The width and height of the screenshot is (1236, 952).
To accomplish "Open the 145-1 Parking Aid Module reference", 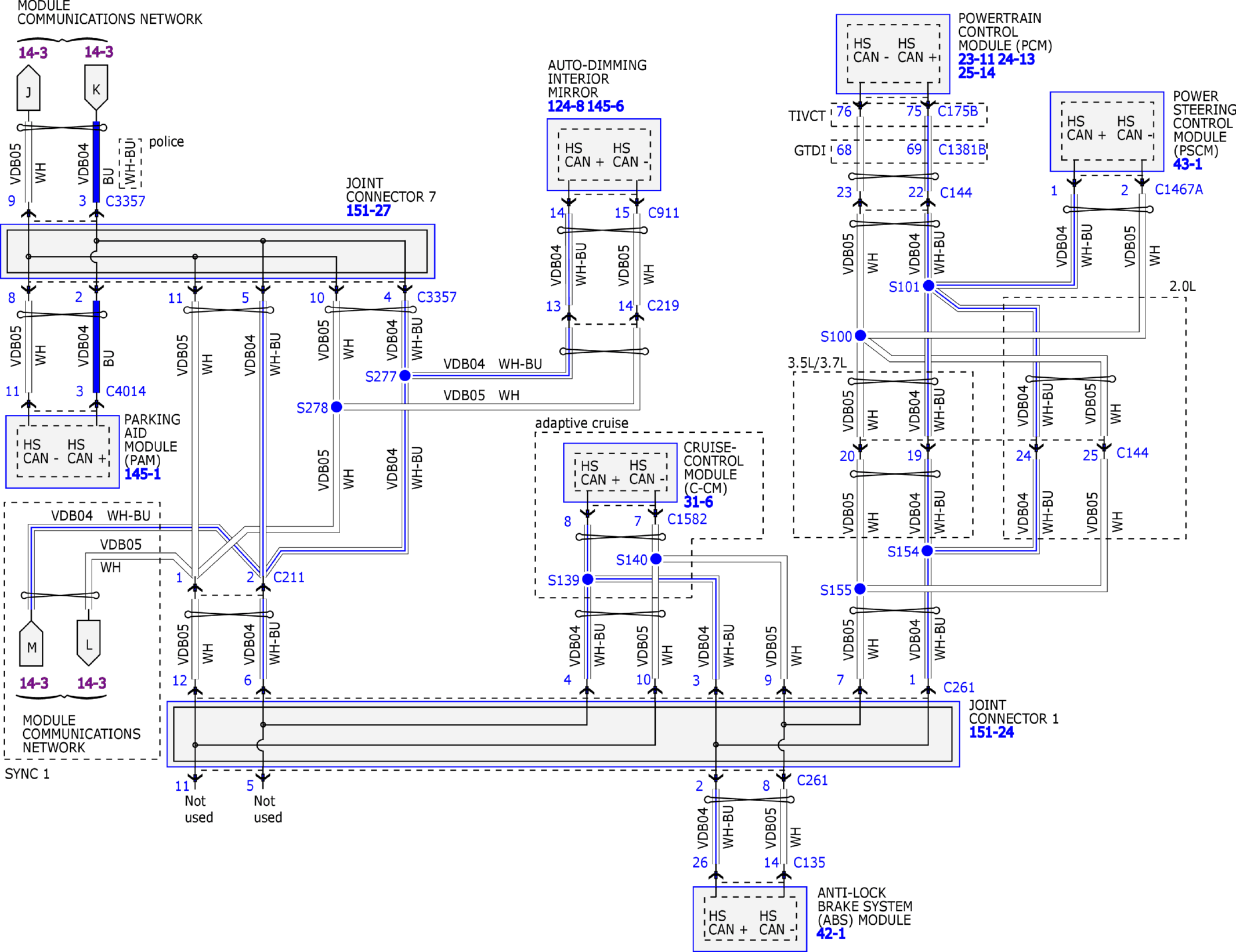I will click(x=142, y=474).
